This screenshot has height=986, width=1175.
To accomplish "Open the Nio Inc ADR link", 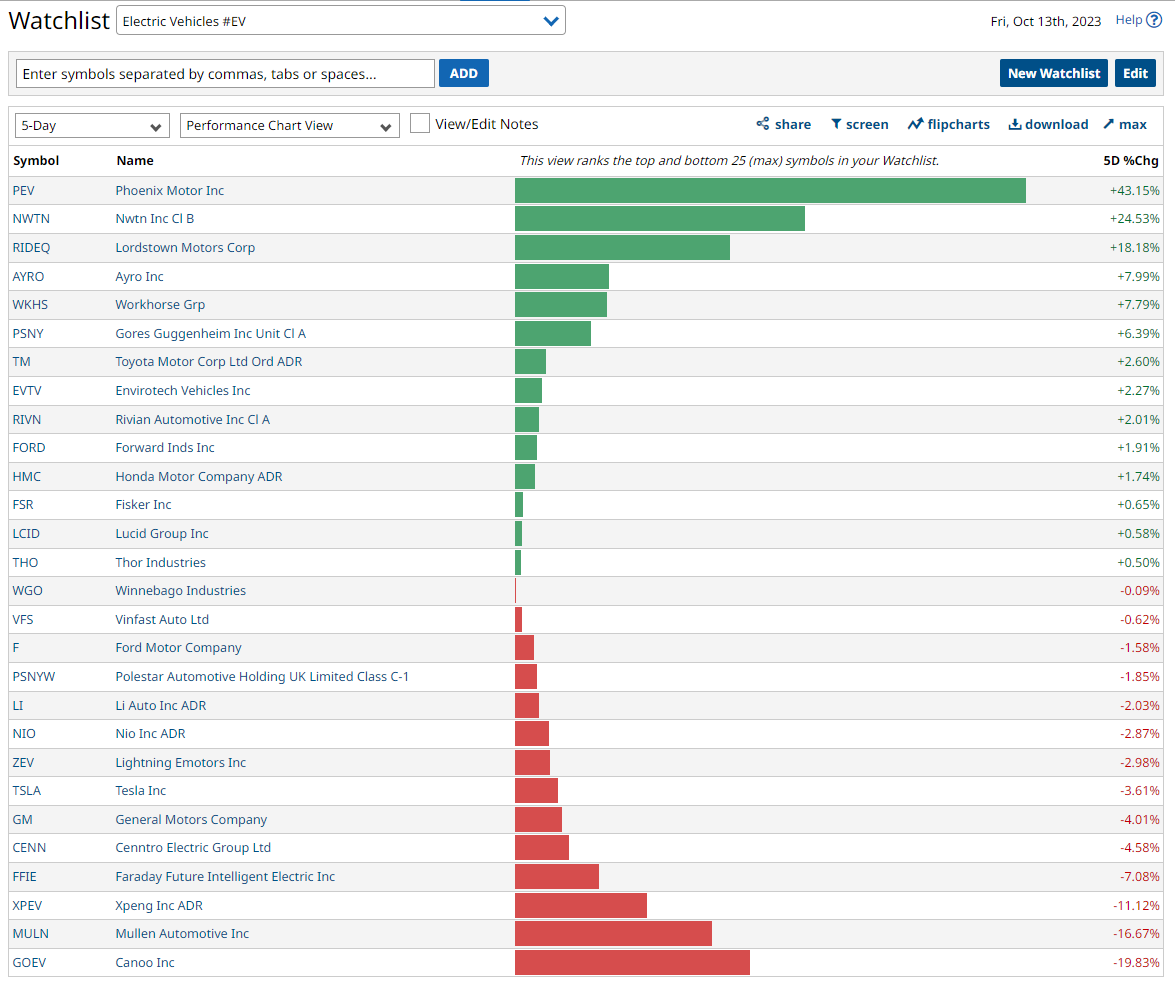I will [x=151, y=734].
